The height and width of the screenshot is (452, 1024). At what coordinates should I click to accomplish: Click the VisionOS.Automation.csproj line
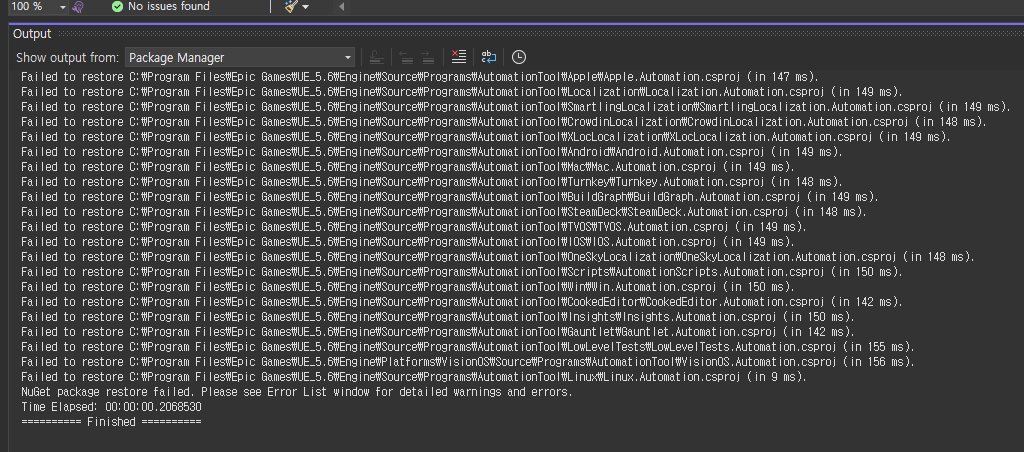click(468, 362)
